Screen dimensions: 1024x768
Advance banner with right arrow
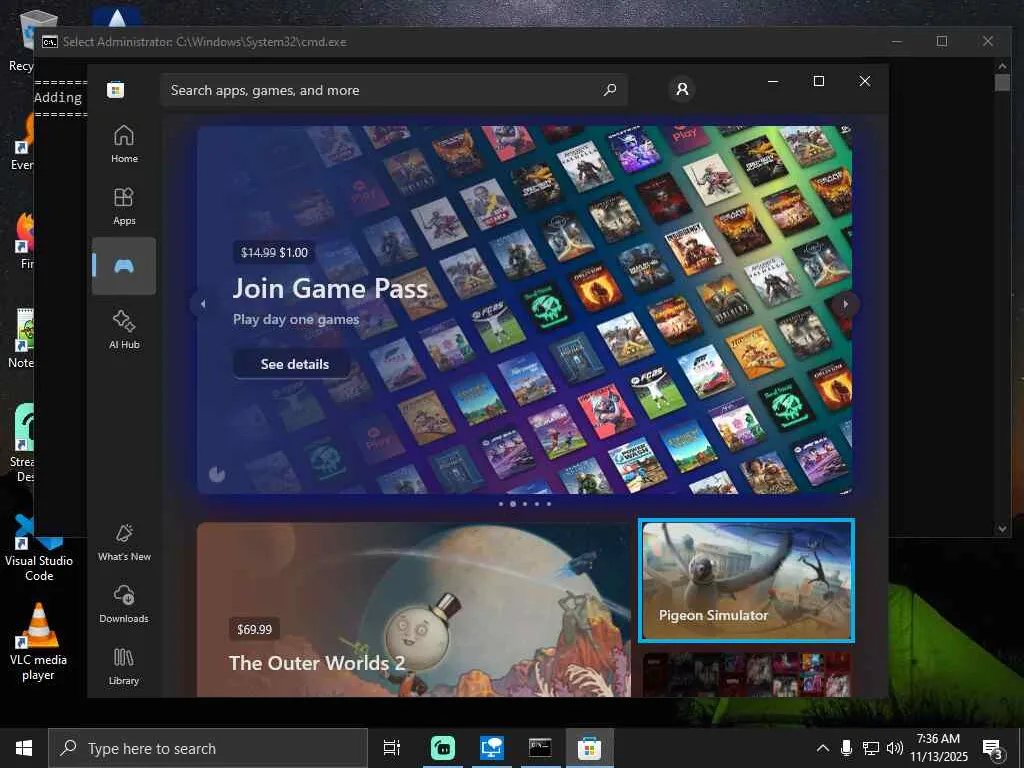coord(846,304)
